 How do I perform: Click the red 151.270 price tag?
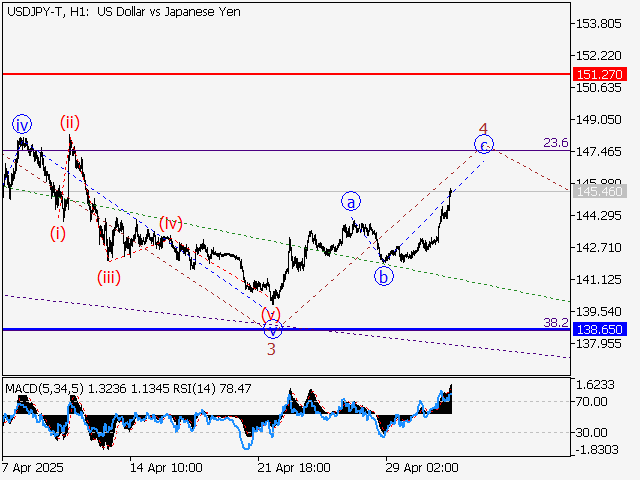click(x=600, y=75)
